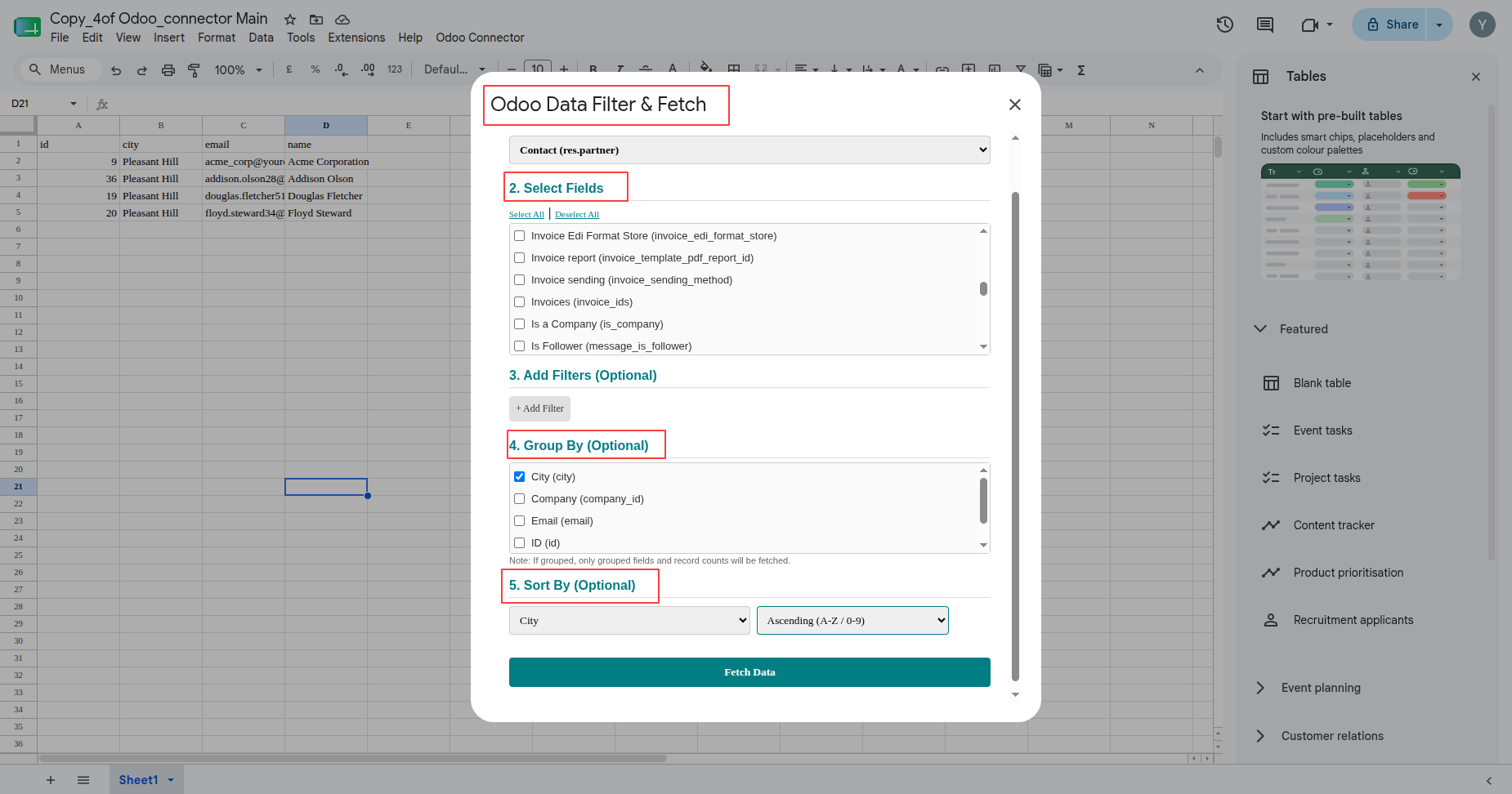Open the 123 number formats menu
Image resolution: width=1512 pixels, height=794 pixels.
395,69
